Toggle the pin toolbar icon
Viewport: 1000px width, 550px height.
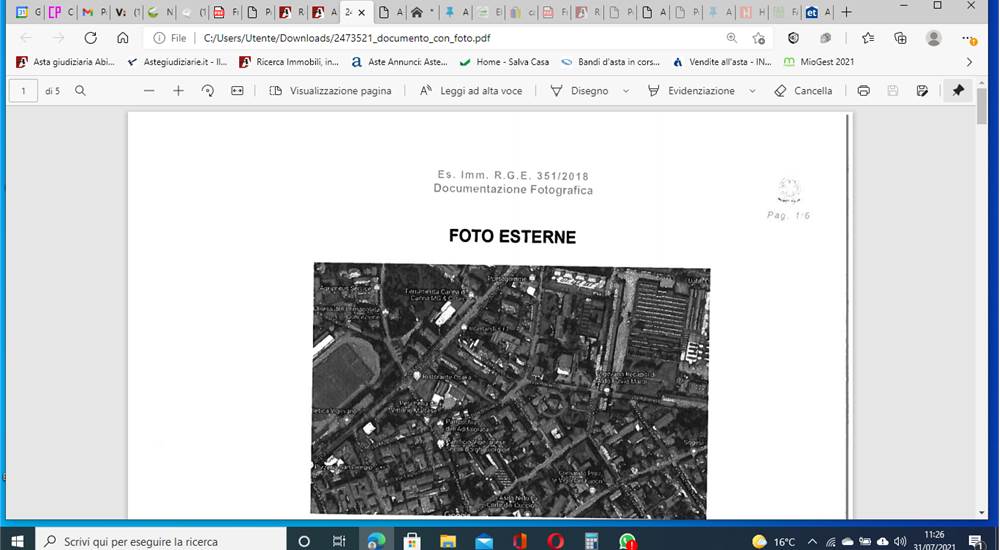pos(958,91)
